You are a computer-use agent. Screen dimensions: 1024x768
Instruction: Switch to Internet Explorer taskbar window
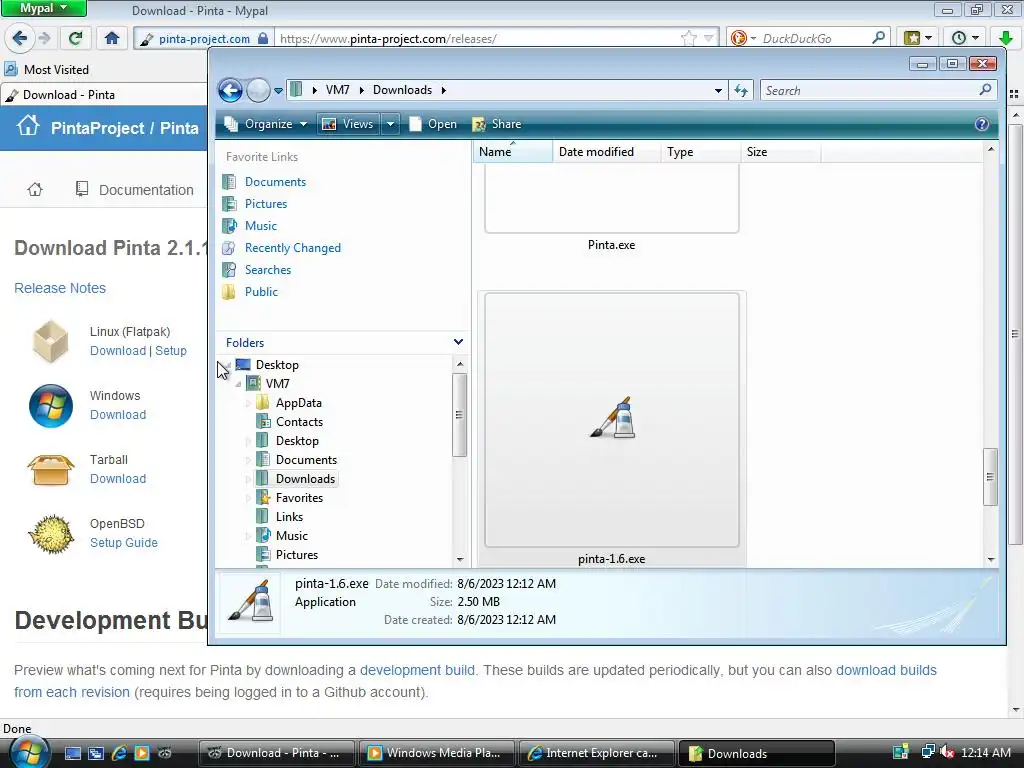596,753
